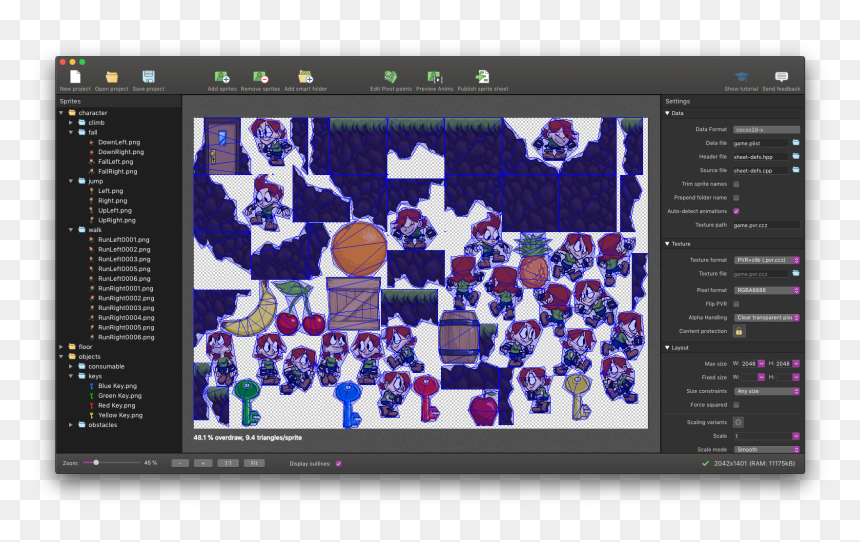Save the project with the floppy icon
The height and width of the screenshot is (542, 860).
(148, 77)
